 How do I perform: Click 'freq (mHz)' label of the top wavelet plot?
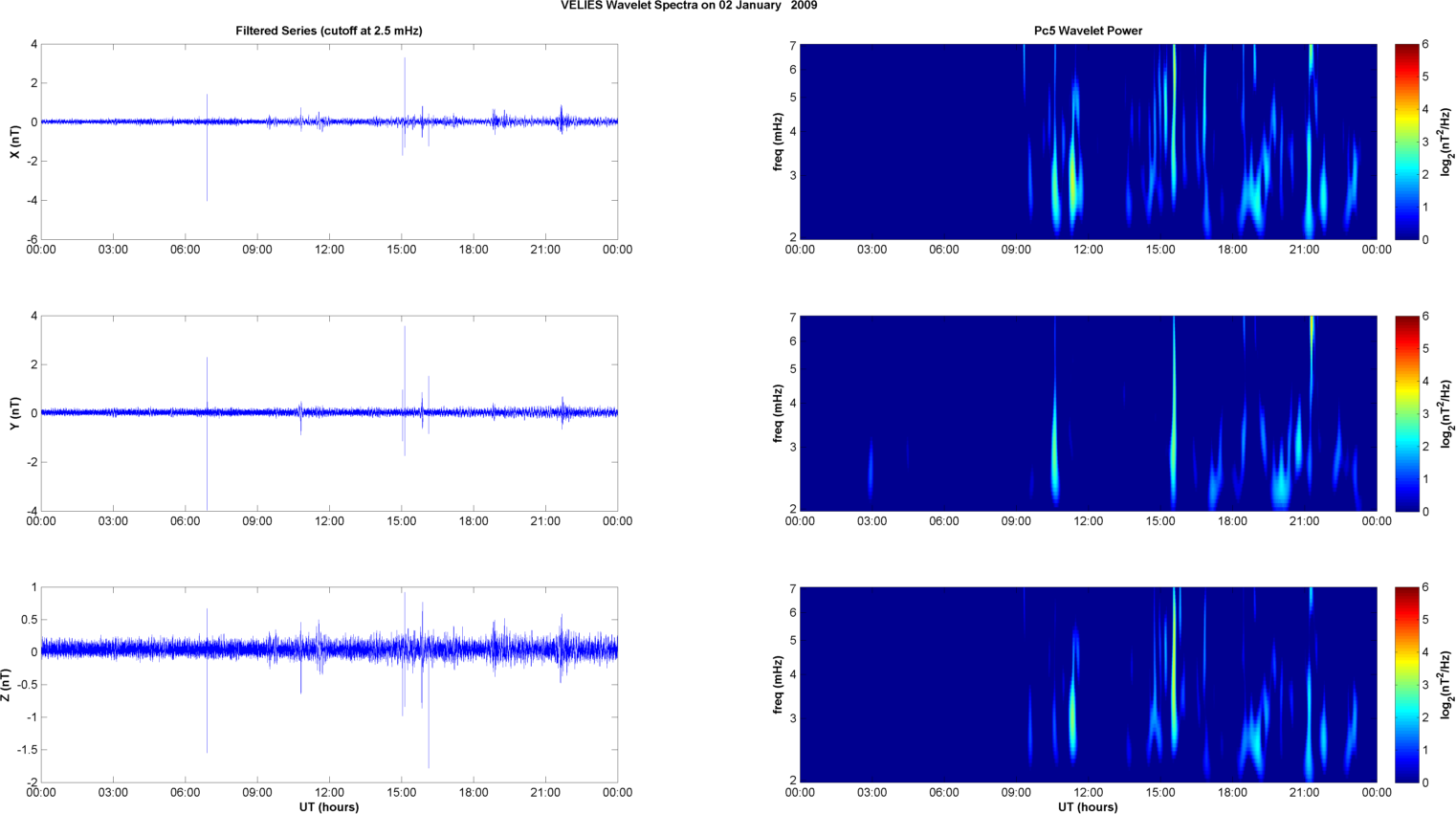pyautogui.click(x=779, y=142)
